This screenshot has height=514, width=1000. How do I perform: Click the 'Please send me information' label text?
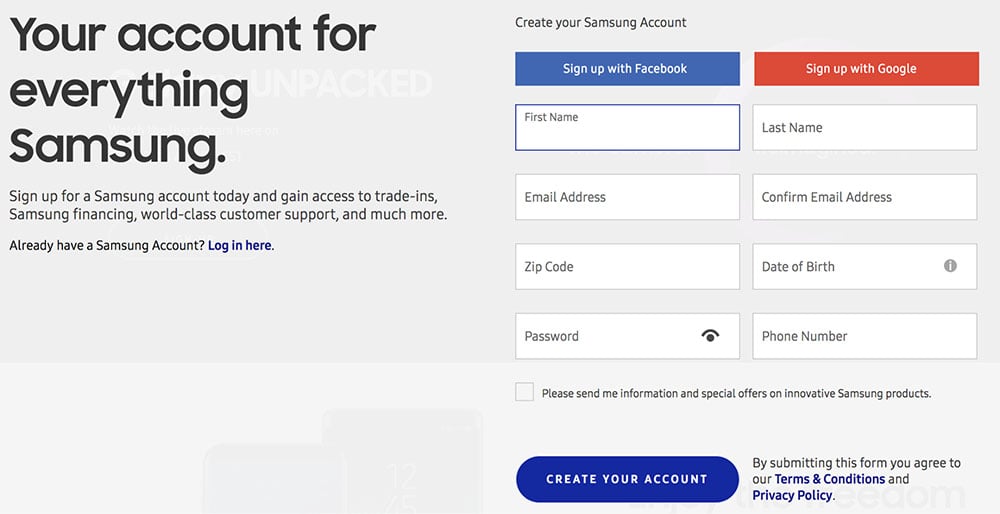click(736, 393)
